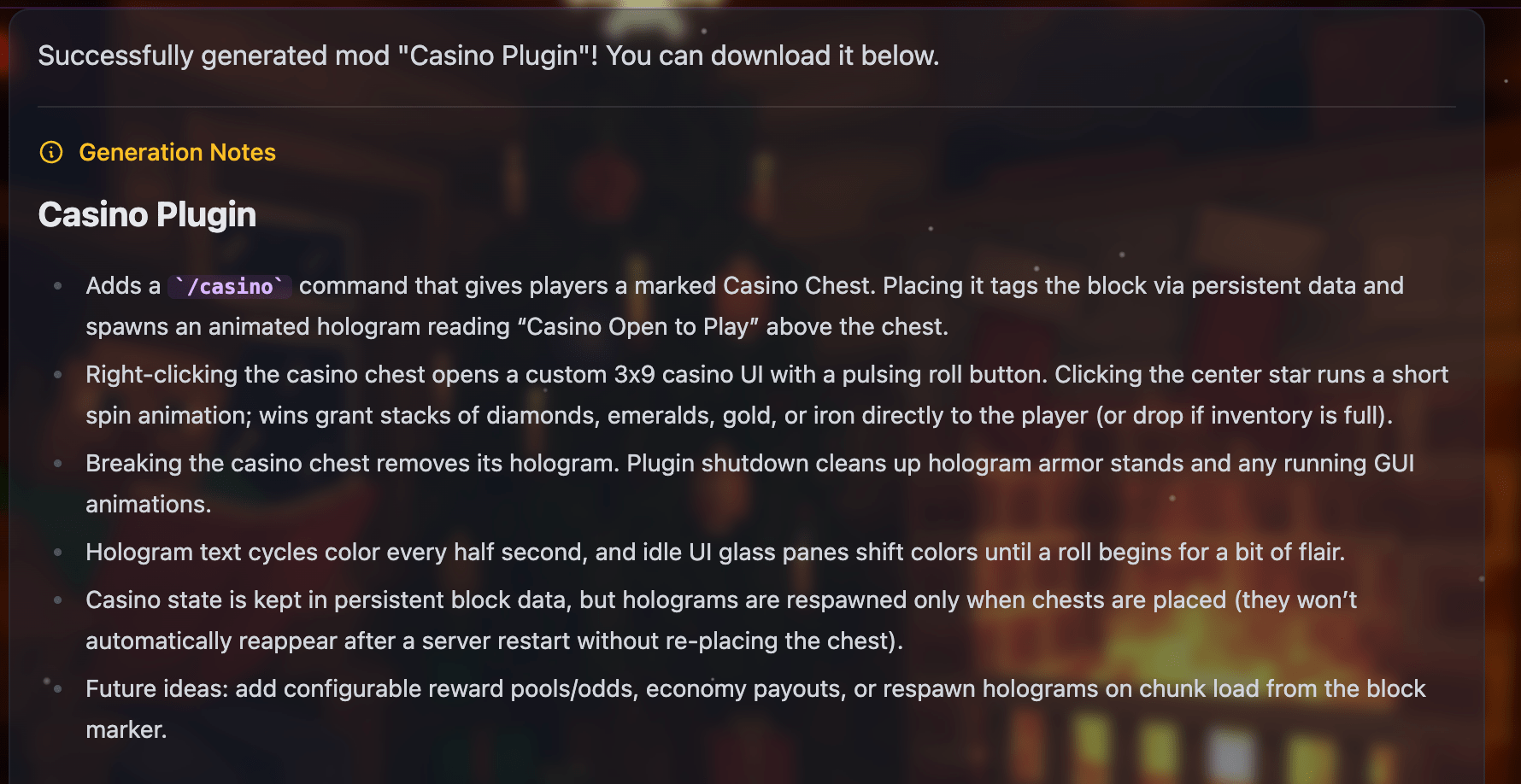1521x784 pixels.
Task: Click the word "marker." ending the last note
Action: tap(126, 730)
